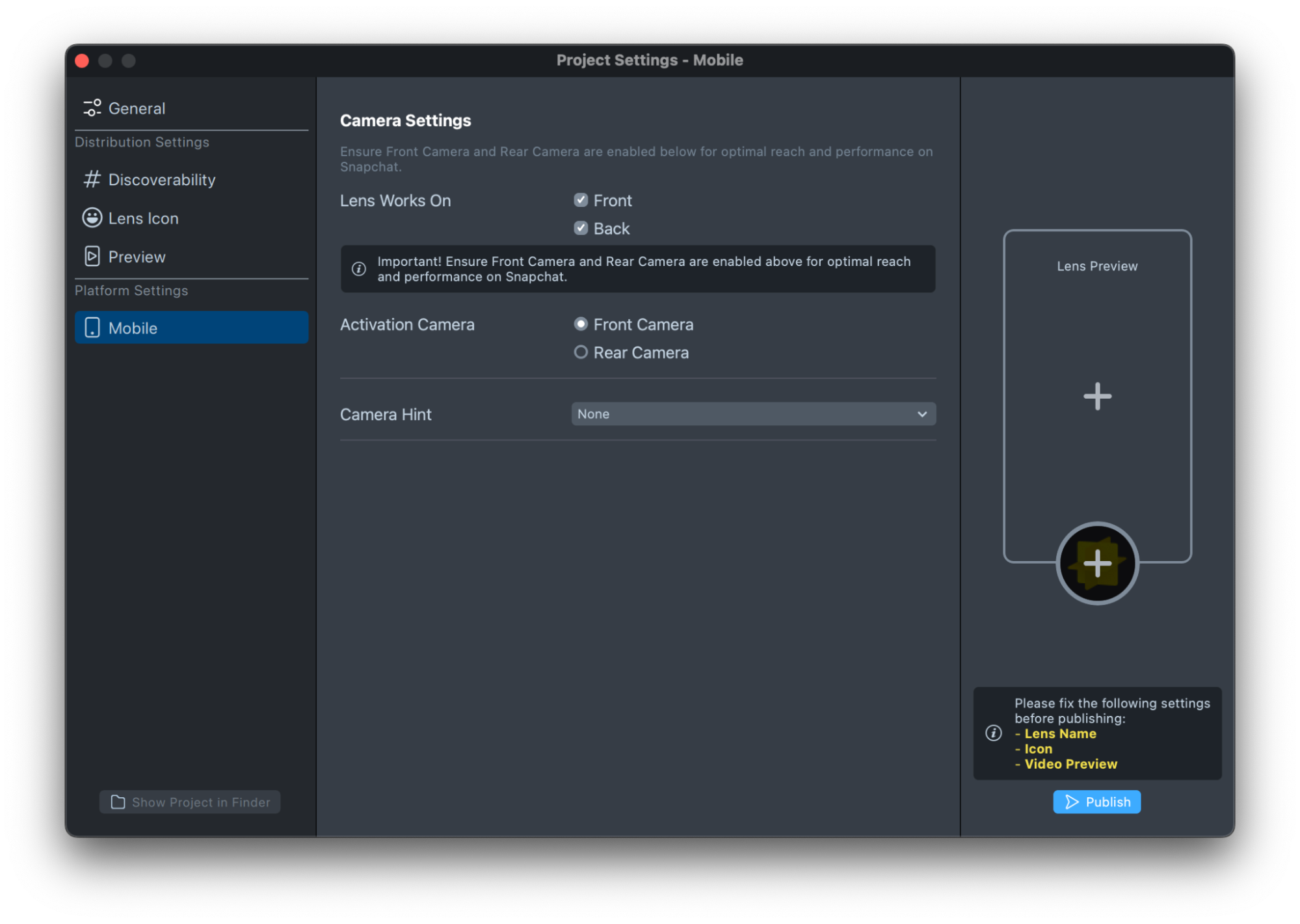This screenshot has width=1300, height=924.
Task: Click the Mobile phone icon in sidebar
Action: 92,328
